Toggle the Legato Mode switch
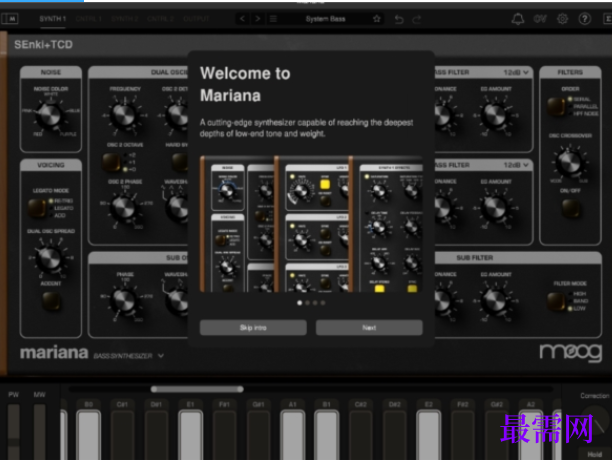 tap(37, 208)
